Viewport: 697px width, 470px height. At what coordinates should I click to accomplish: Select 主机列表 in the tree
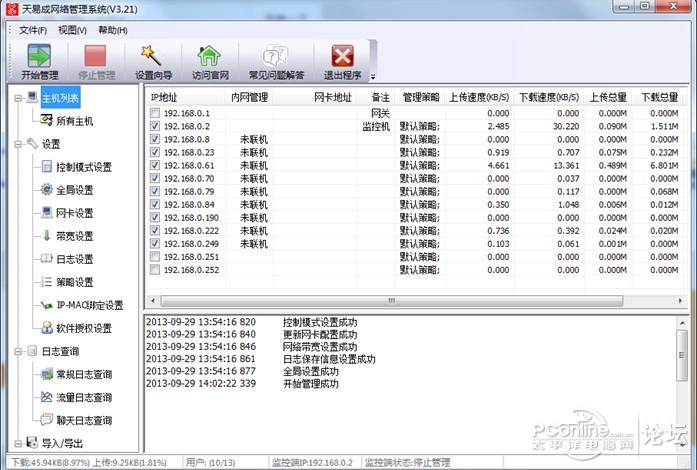pyautogui.click(x=60, y=98)
